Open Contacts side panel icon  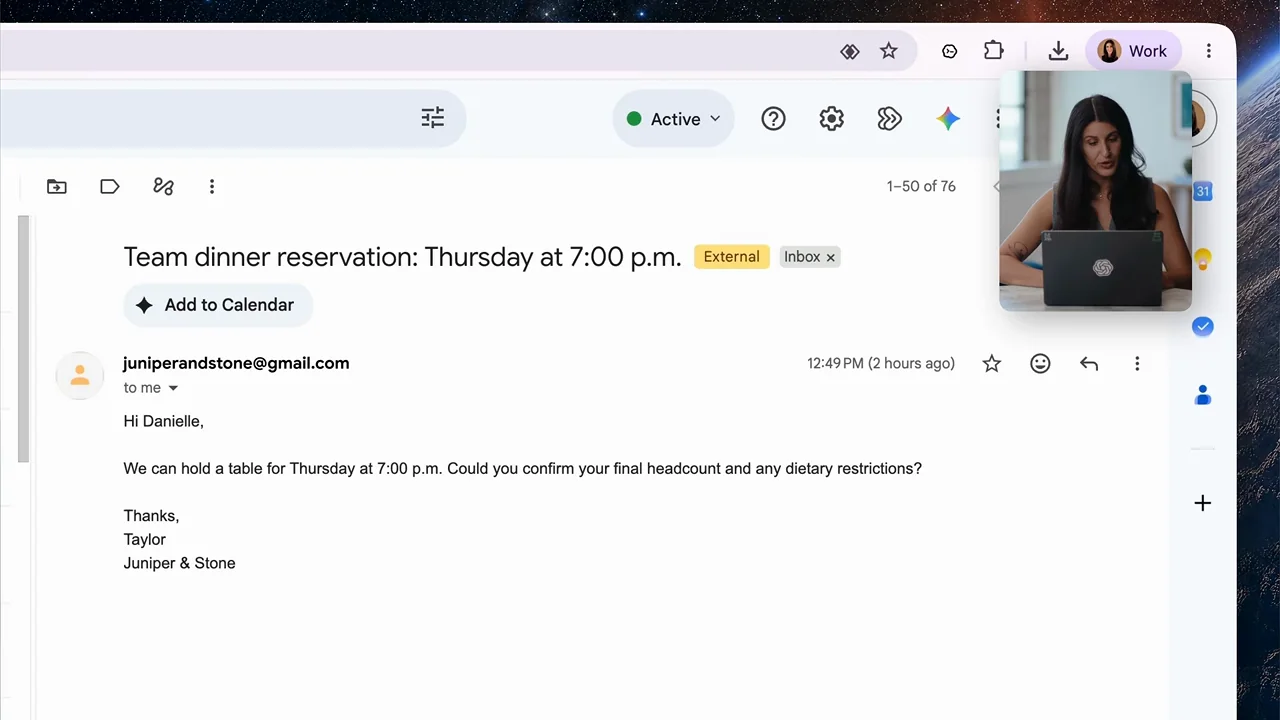pos(1203,396)
